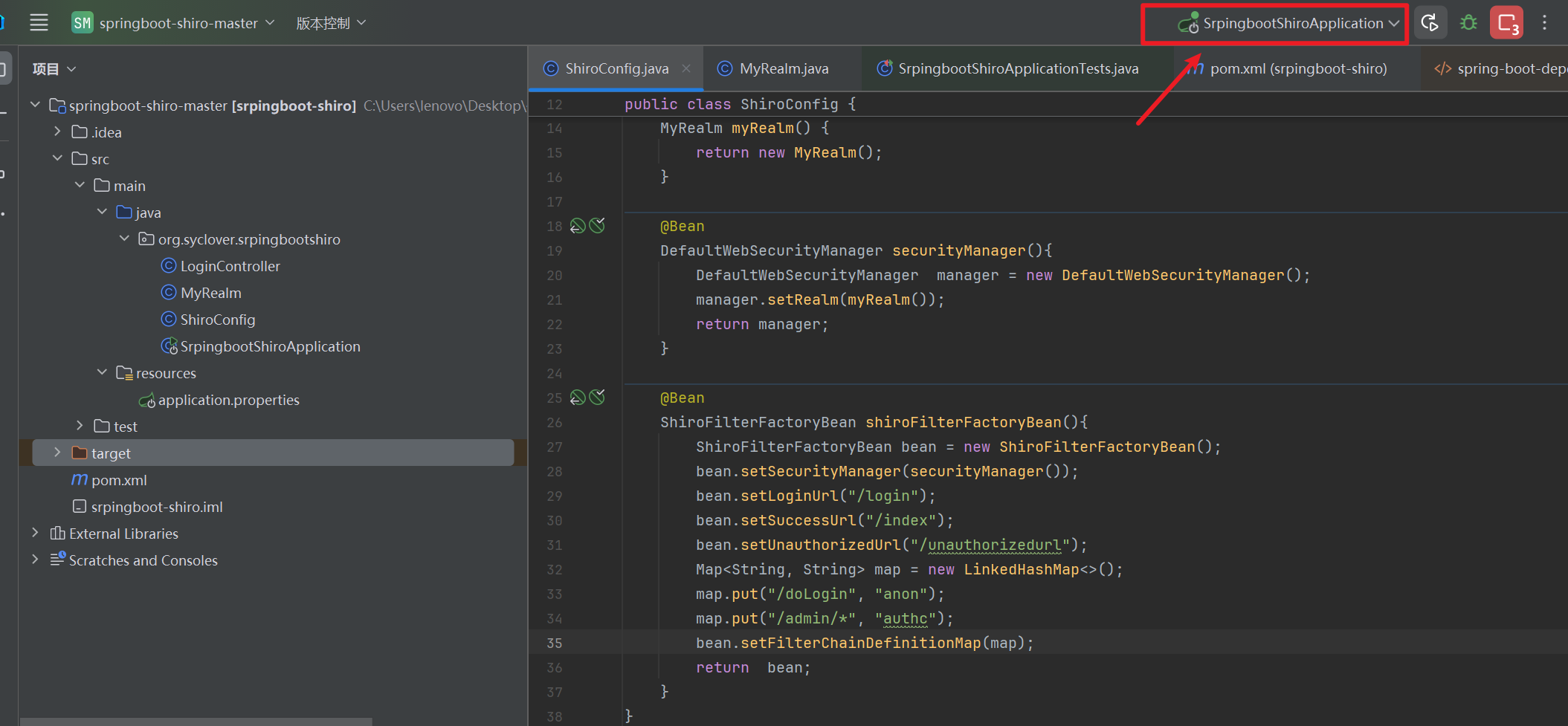Rerun SrpingbootShiroApplication with the rerun icon
Viewport: 1568px width, 726px height.
click(1430, 23)
